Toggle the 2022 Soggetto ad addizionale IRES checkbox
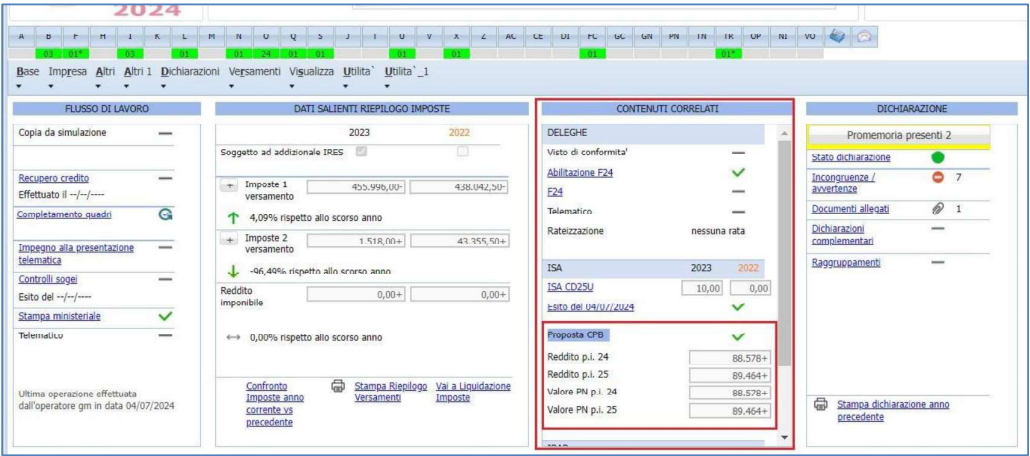 coord(462,151)
